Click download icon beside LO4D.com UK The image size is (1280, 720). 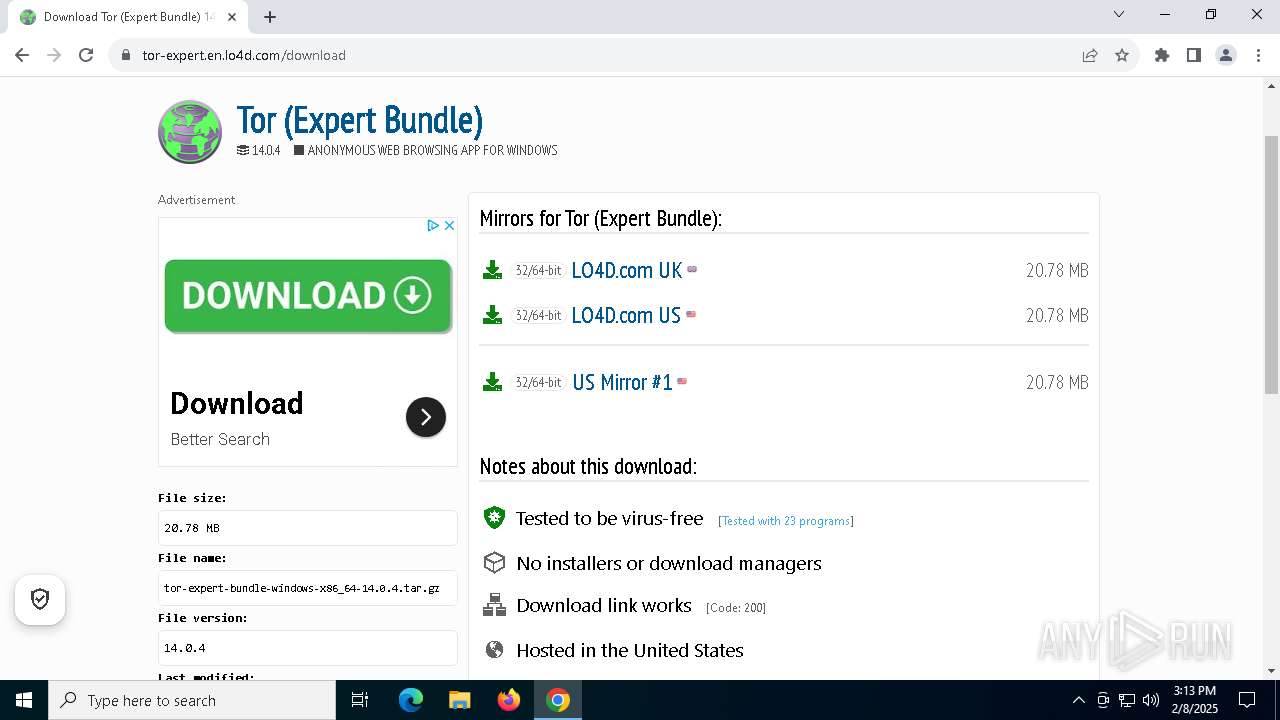(492, 270)
